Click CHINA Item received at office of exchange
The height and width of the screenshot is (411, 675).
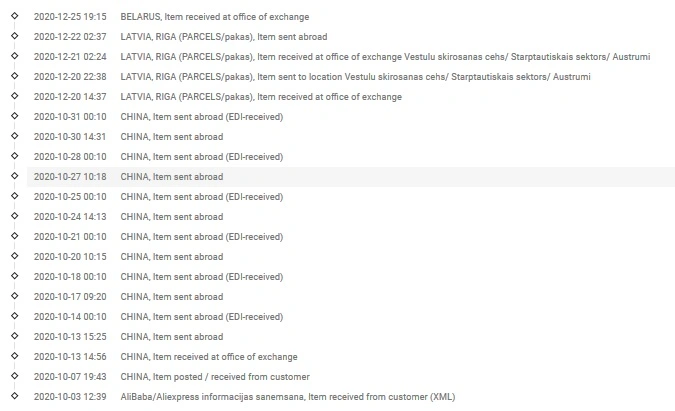click(x=209, y=357)
